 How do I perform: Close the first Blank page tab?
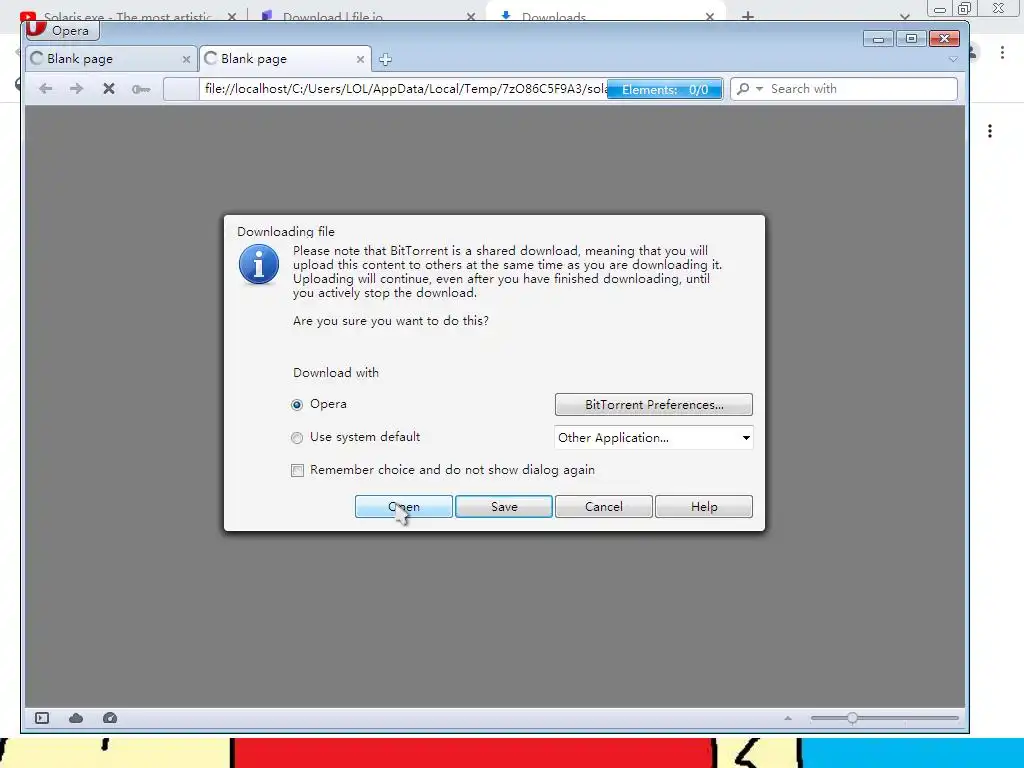pos(186,59)
